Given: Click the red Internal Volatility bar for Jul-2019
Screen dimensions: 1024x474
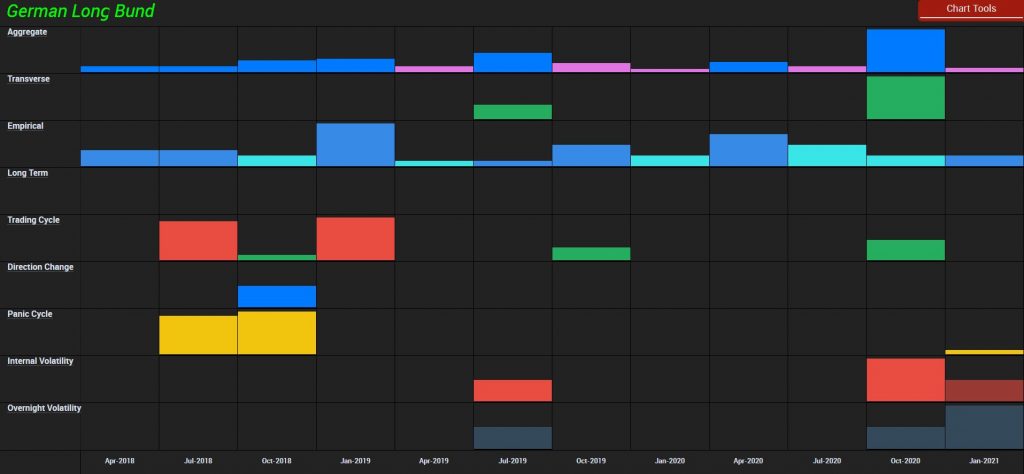Looking at the screenshot, I should (x=513, y=390).
